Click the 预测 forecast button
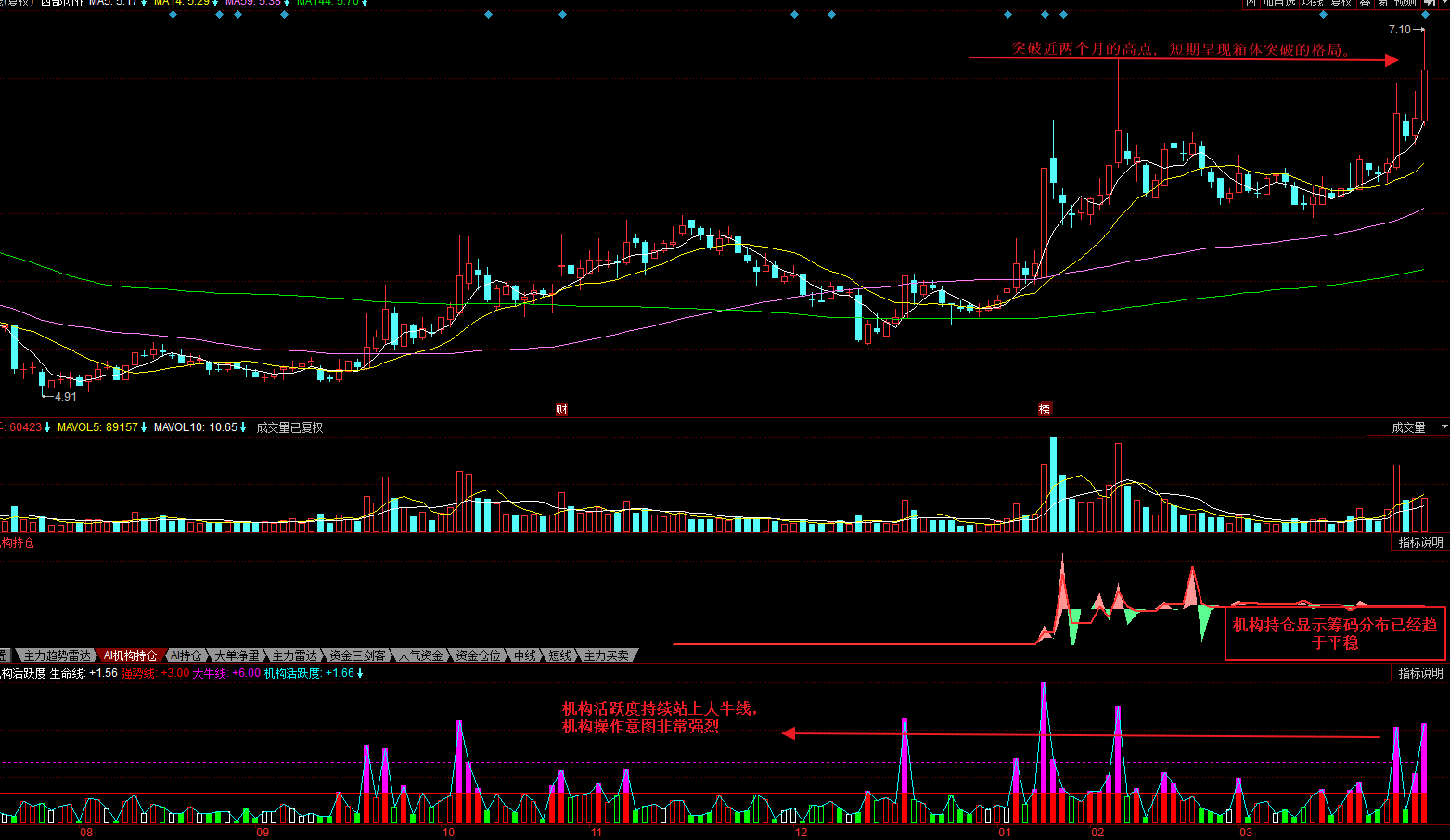 1405,3
